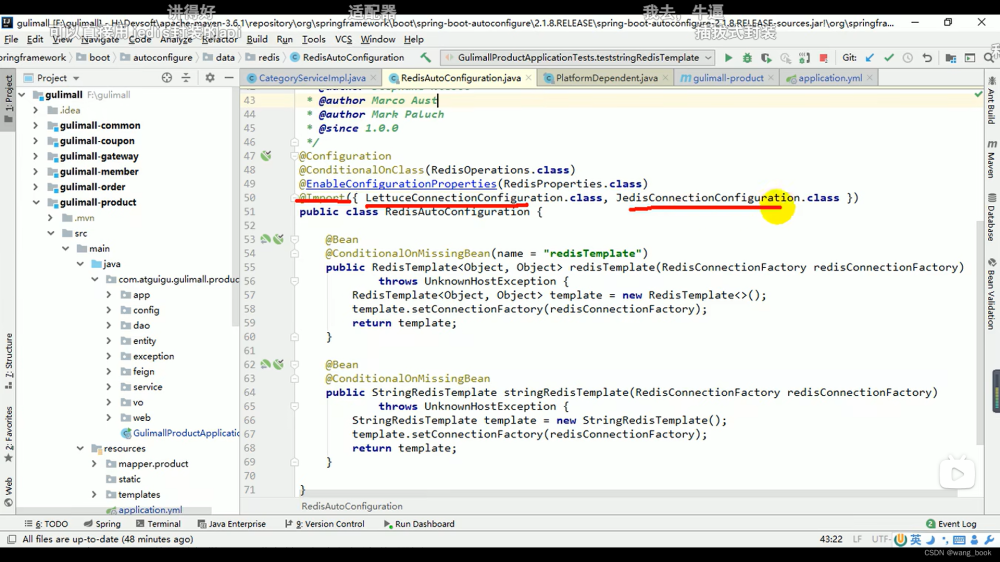Open Terminal tool window
This screenshot has height=562, width=1000.
click(x=158, y=524)
